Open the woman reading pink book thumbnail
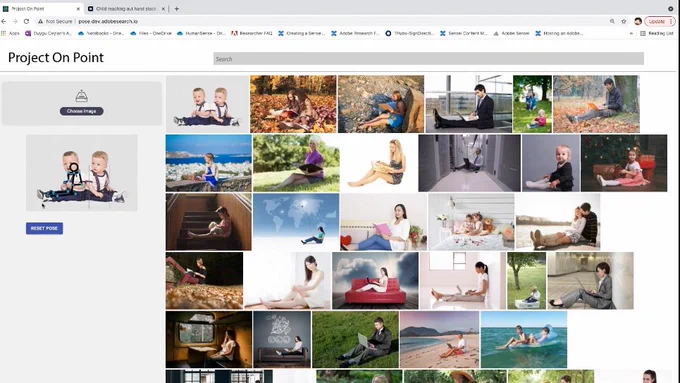Viewport: 680px width, 383px height. click(384, 222)
